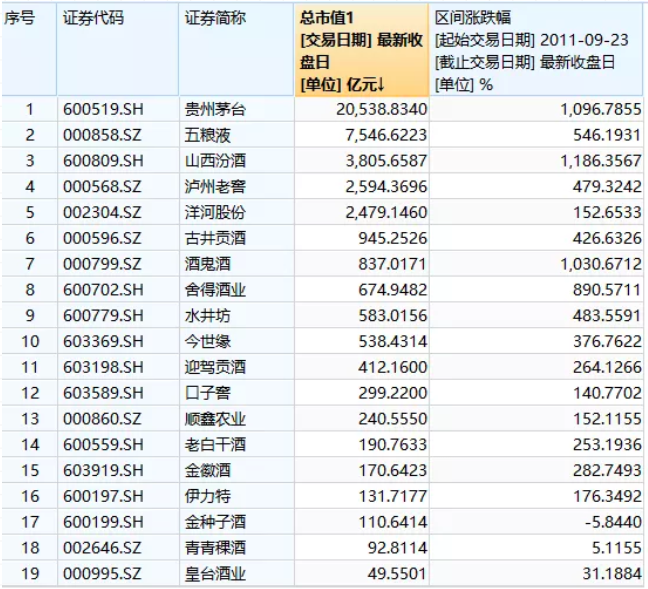Image resolution: width=648 pixels, height=589 pixels.
Task: Select stock code 000858.SZ
Action: [102, 135]
